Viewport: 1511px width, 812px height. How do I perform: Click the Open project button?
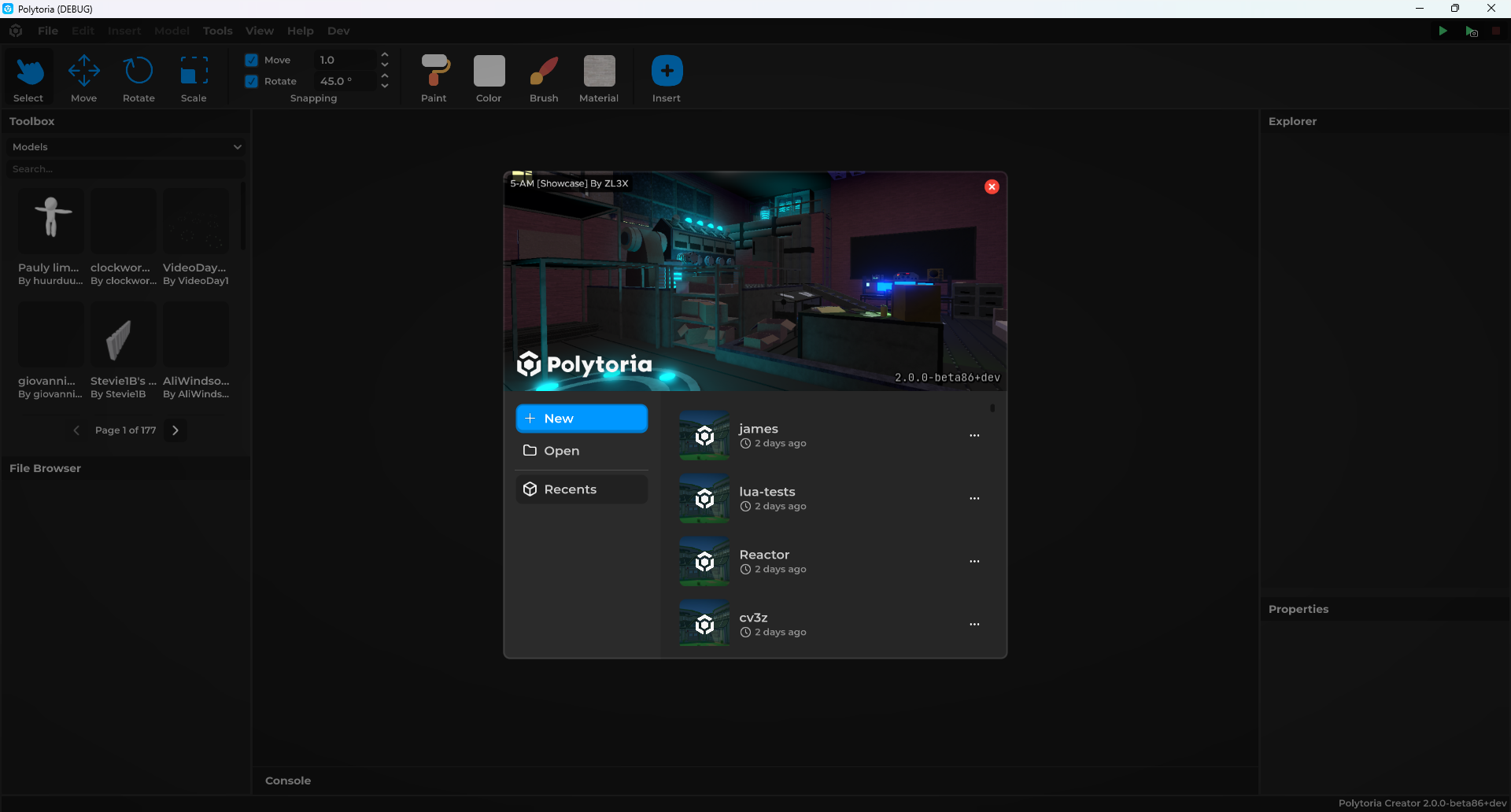[582, 451]
